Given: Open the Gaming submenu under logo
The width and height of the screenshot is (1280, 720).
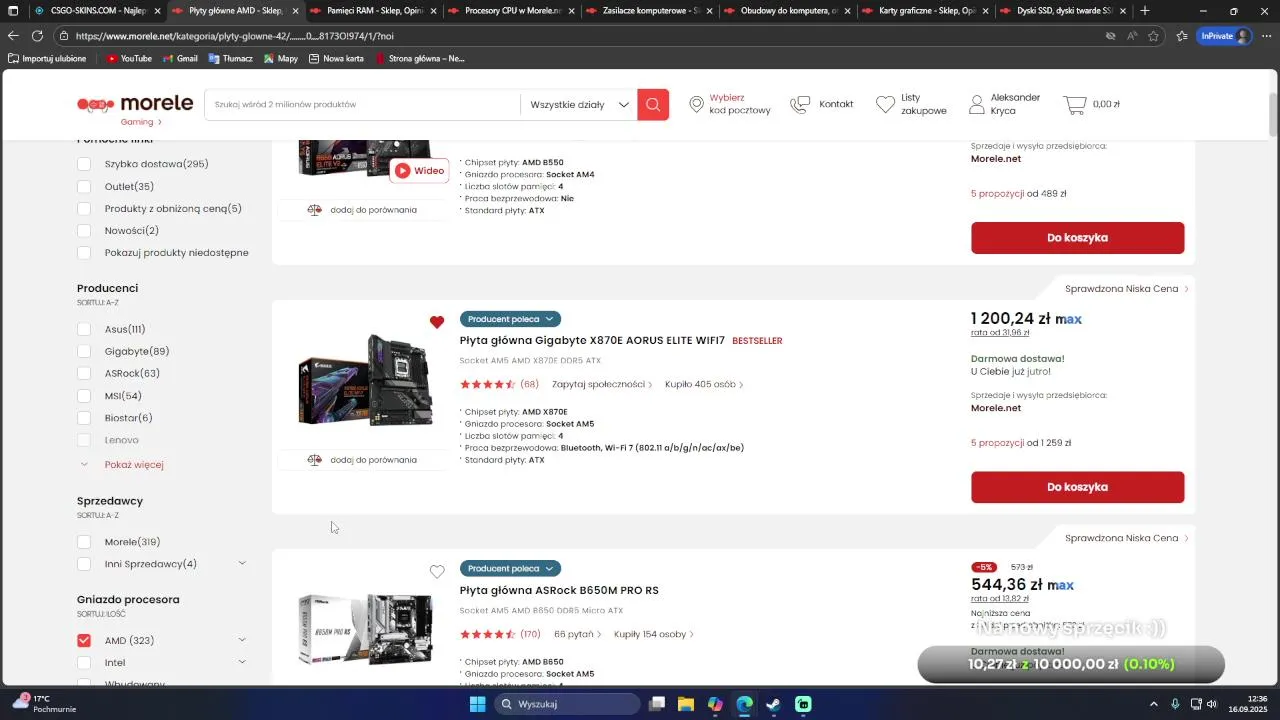Looking at the screenshot, I should 141,122.
